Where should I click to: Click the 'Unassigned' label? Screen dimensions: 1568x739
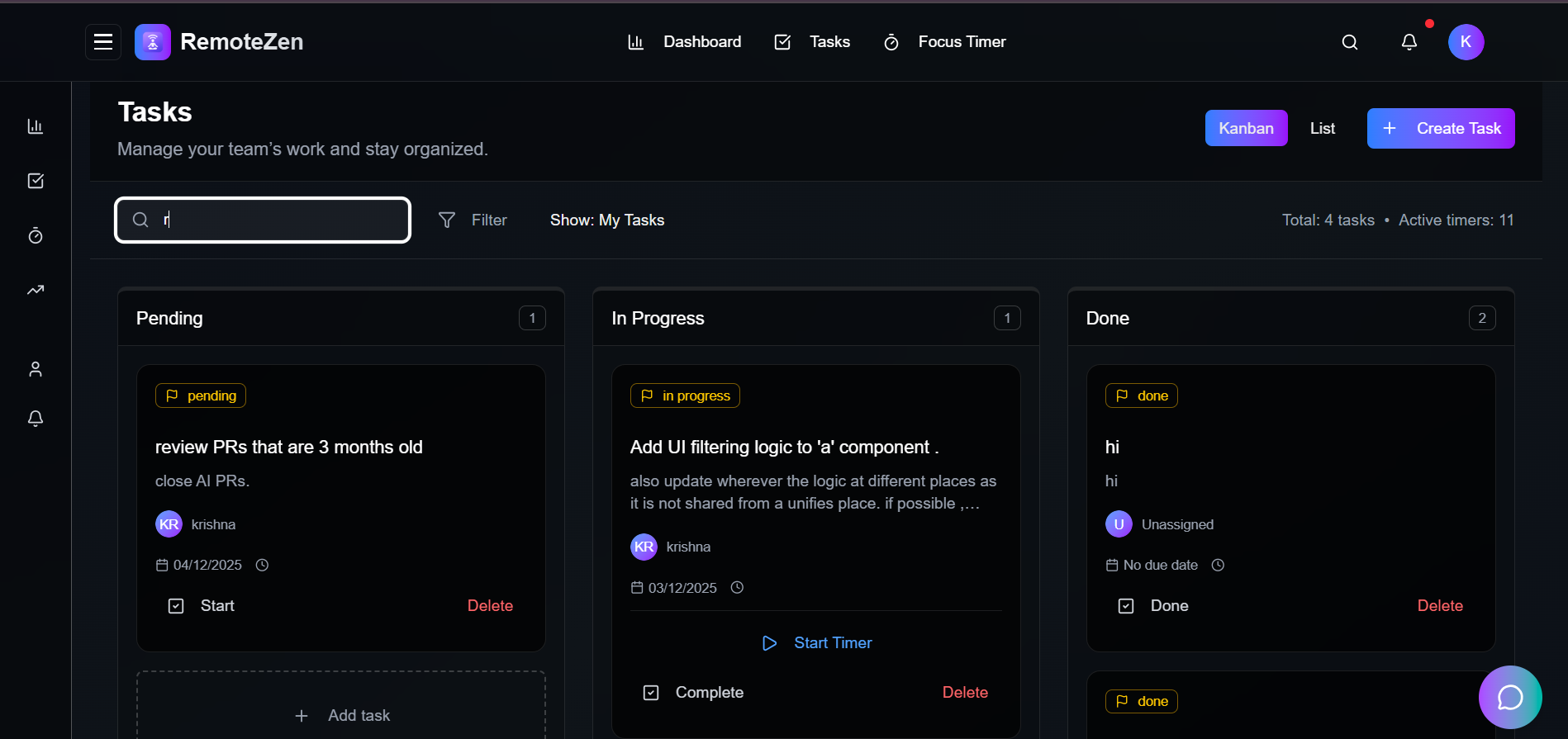[1177, 524]
